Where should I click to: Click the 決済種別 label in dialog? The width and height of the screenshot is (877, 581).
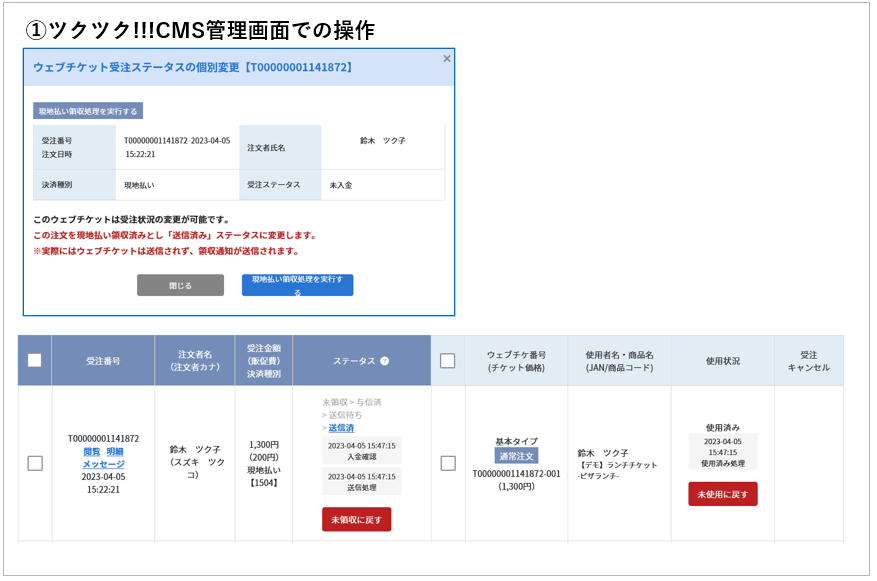[x=57, y=185]
